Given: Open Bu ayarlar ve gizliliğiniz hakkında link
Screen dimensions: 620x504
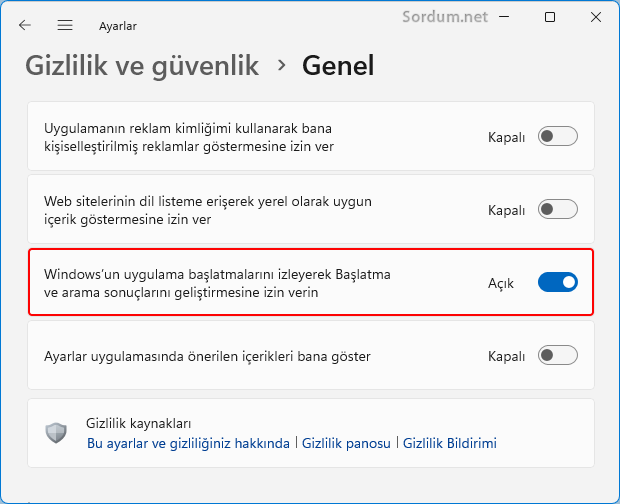Looking at the screenshot, I should [x=188, y=443].
